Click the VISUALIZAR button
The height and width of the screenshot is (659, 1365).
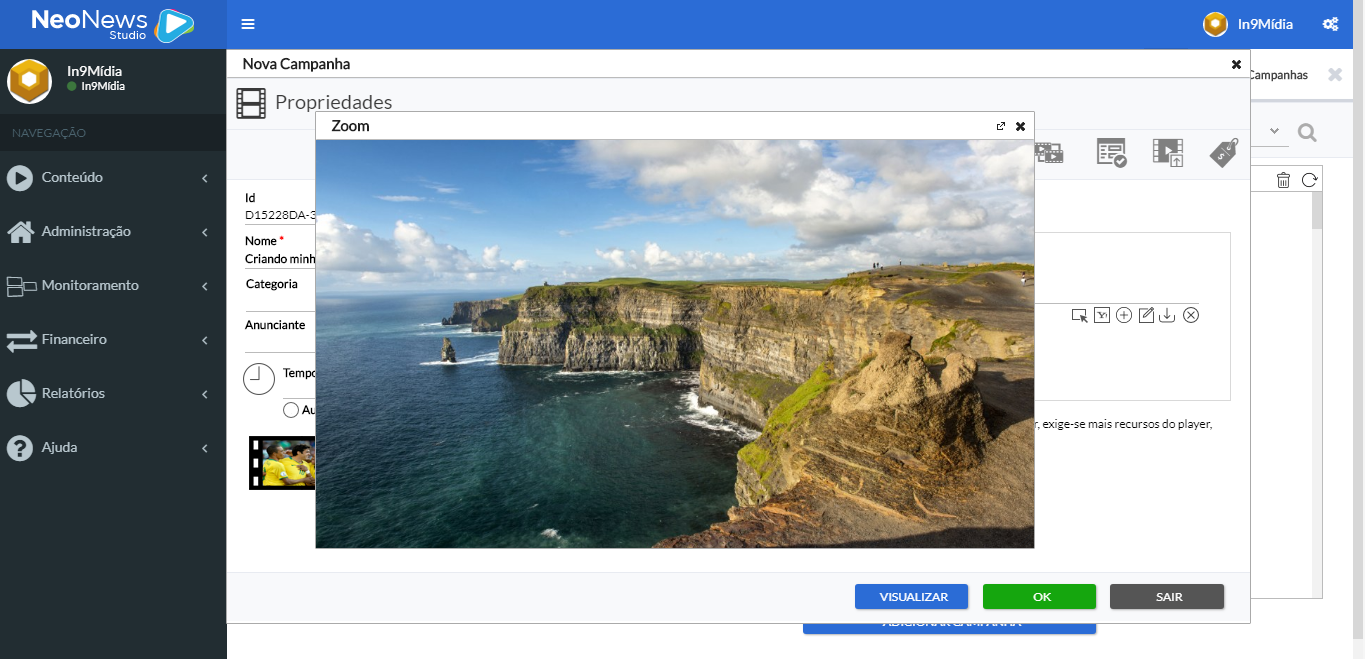[911, 597]
